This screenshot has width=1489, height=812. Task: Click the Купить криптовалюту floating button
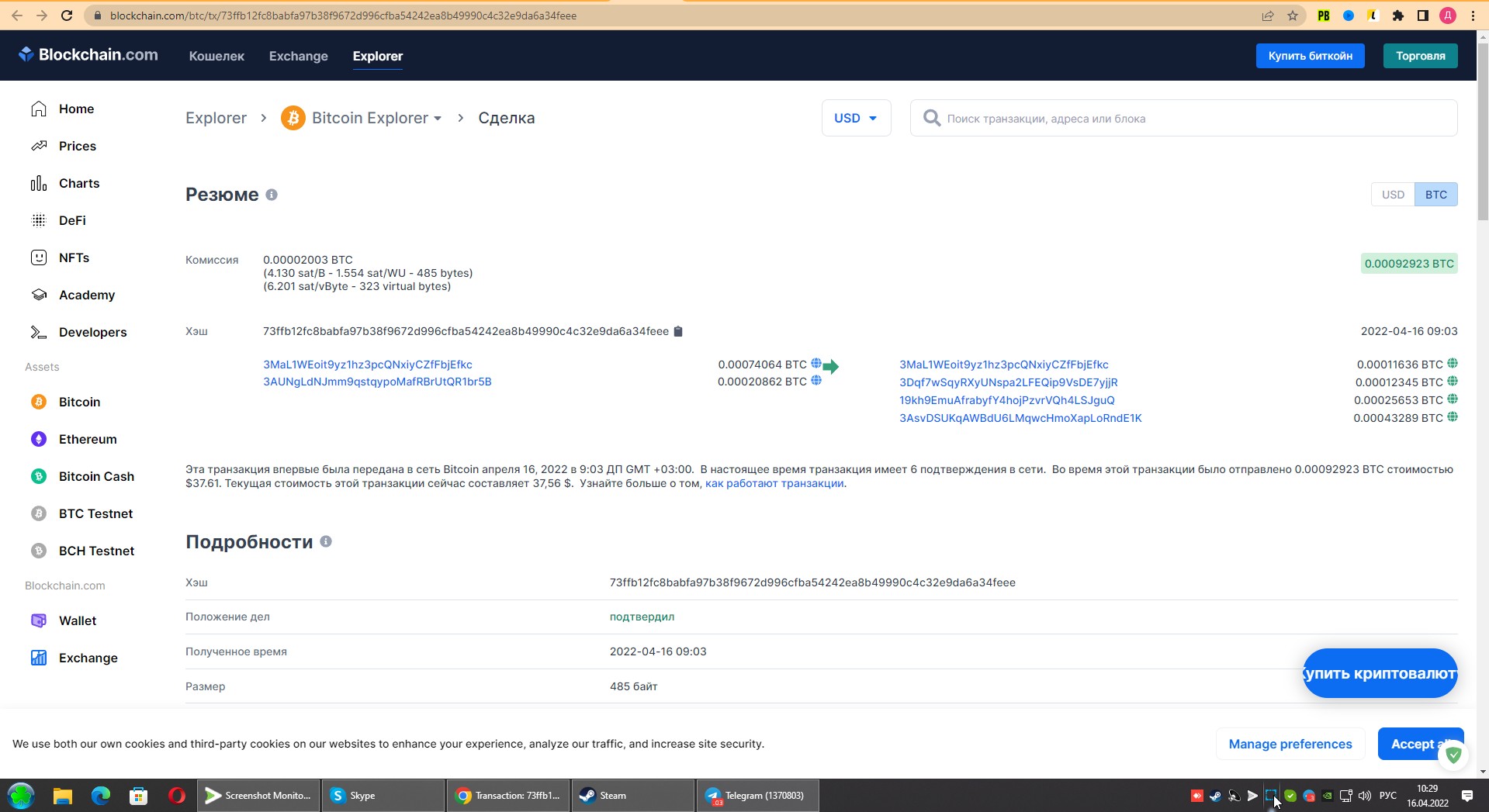click(1380, 673)
